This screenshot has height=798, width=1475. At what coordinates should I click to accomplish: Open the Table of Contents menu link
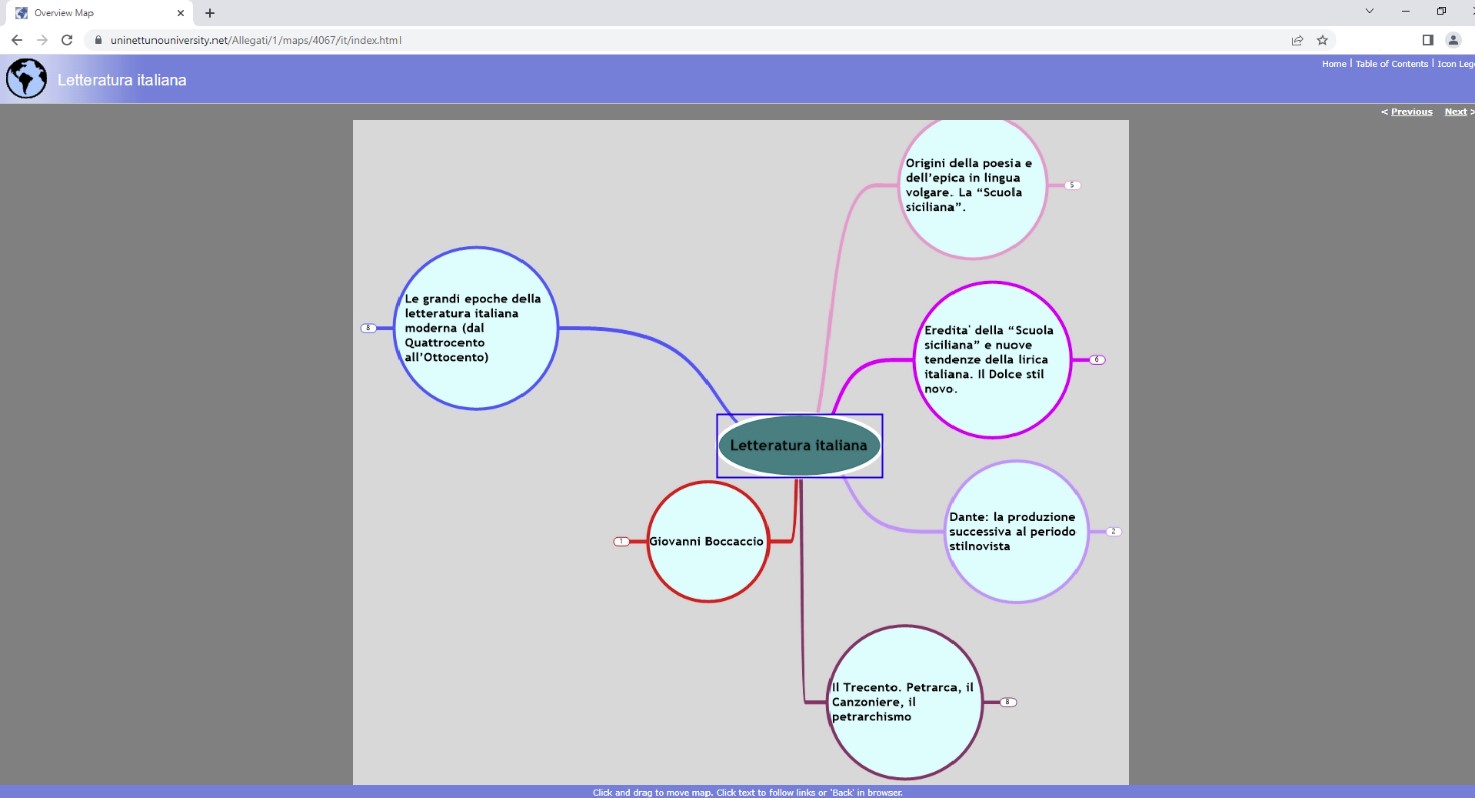1391,64
